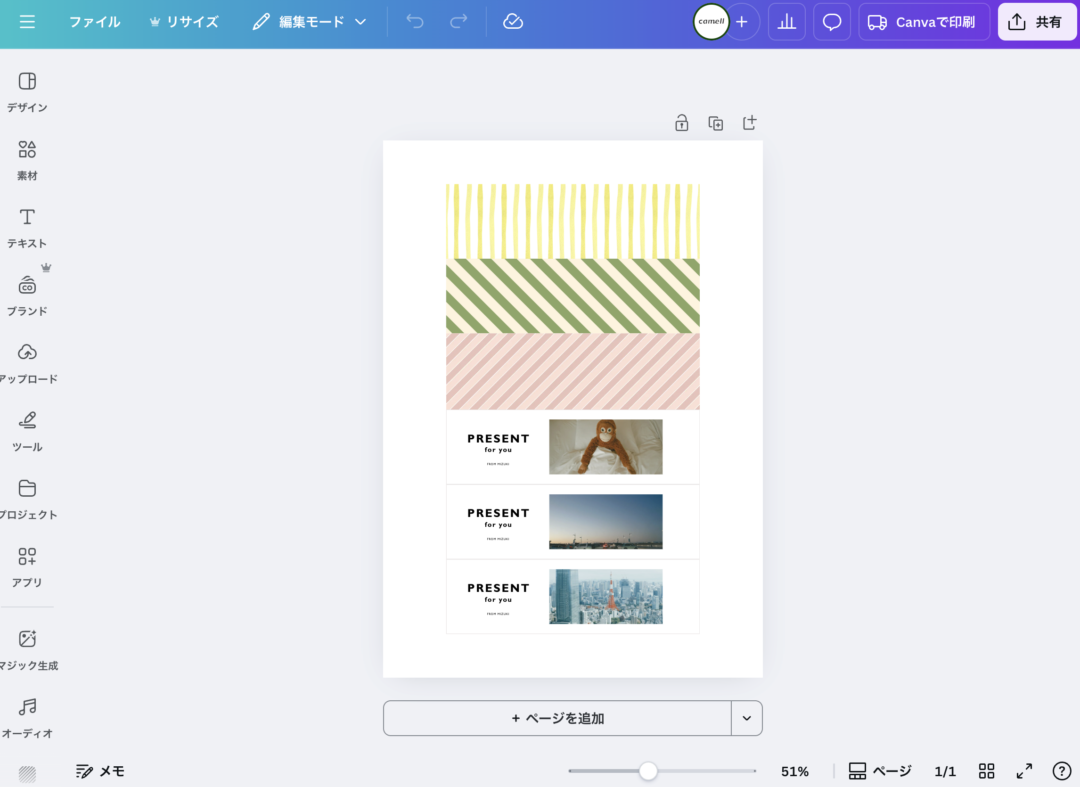
Task: Open the comments speech bubble icon
Action: [x=832, y=22]
